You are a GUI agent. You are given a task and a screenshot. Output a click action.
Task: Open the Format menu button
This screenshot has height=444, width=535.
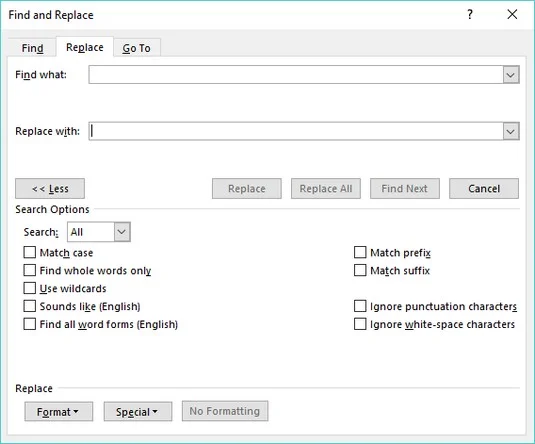58,412
